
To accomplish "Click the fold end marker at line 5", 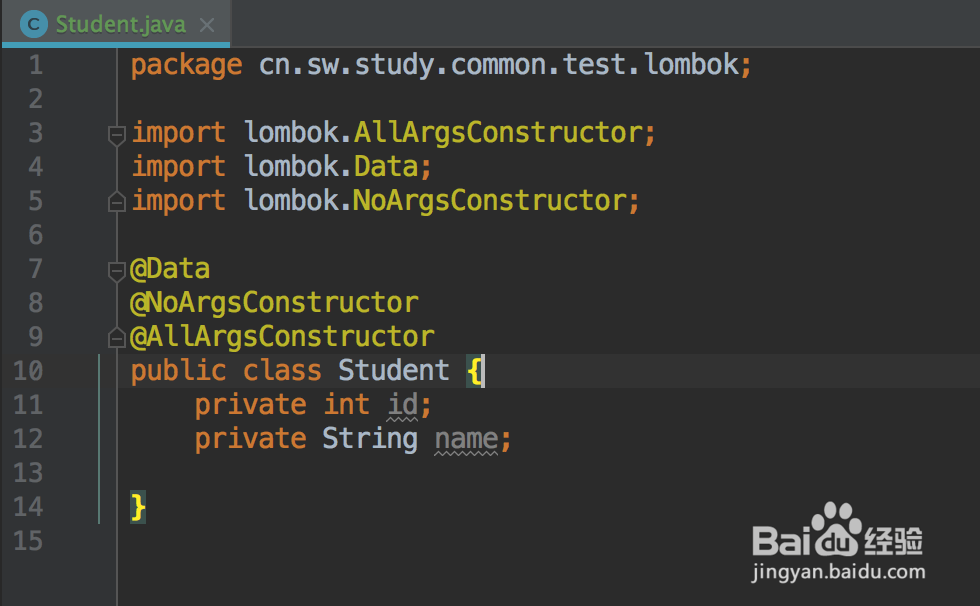I will 116,202.
